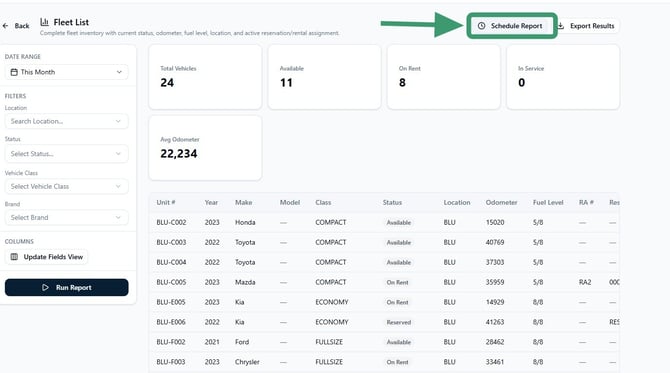670x373 pixels.
Task: Sort by the Odometer column header
Action: pyautogui.click(x=501, y=203)
